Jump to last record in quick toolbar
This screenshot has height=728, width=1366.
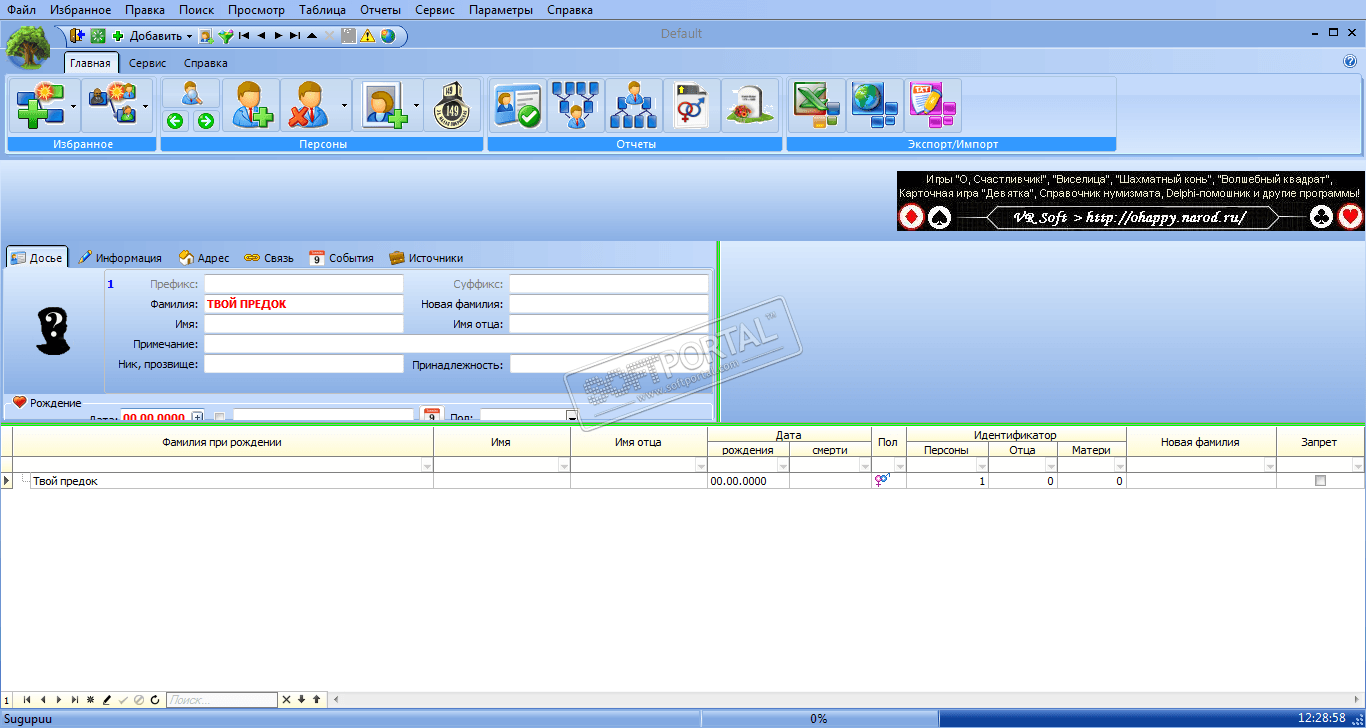295,36
